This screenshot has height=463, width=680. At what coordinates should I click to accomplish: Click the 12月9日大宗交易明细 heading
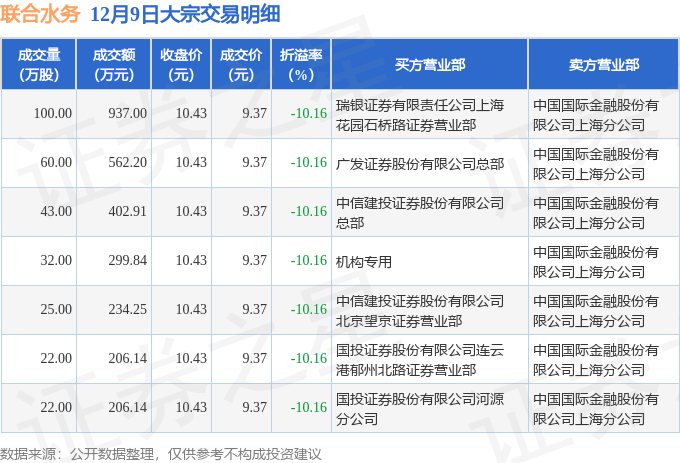[185, 14]
